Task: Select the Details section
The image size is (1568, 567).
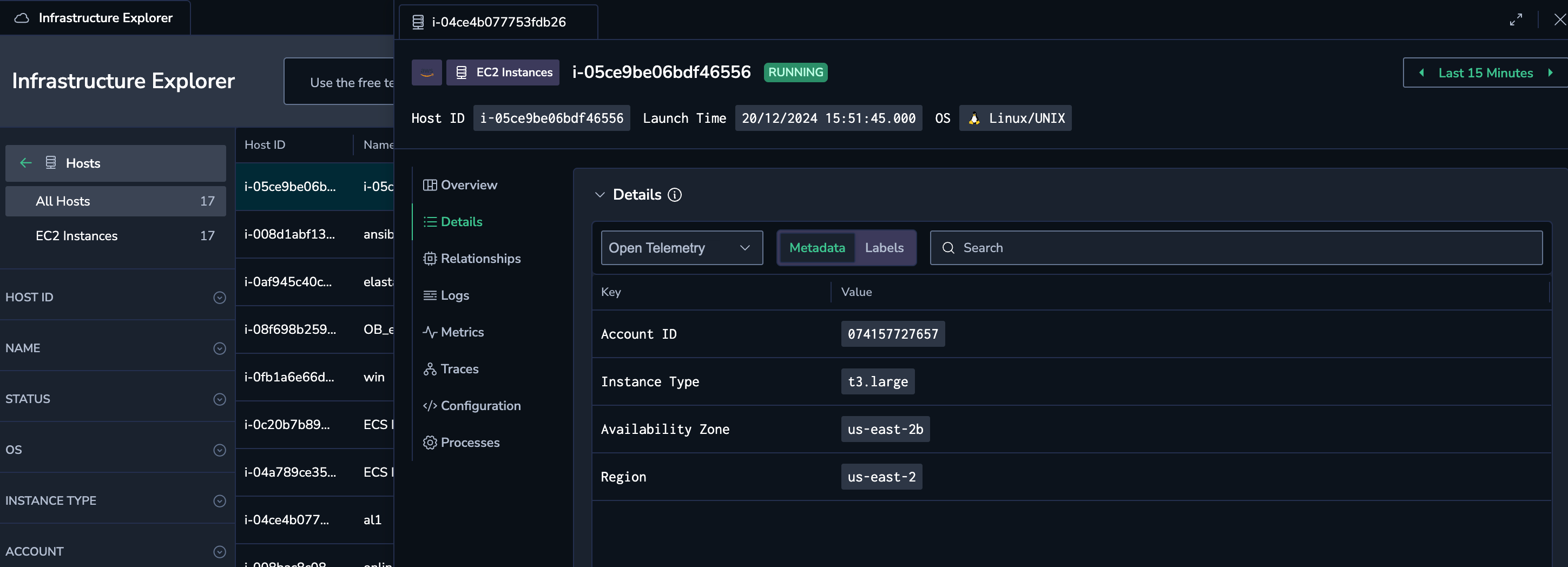Action: (x=453, y=222)
